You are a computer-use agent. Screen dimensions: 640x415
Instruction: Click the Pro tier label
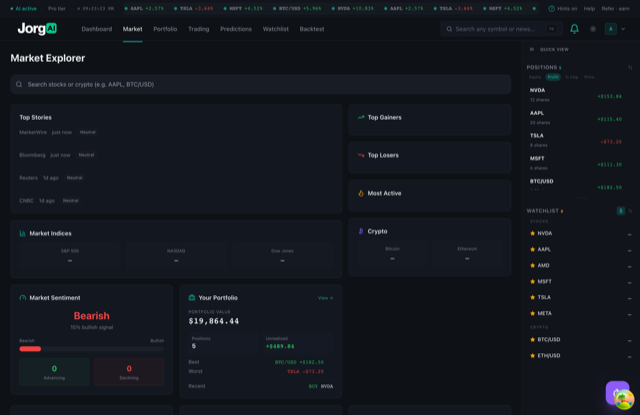[57, 9]
